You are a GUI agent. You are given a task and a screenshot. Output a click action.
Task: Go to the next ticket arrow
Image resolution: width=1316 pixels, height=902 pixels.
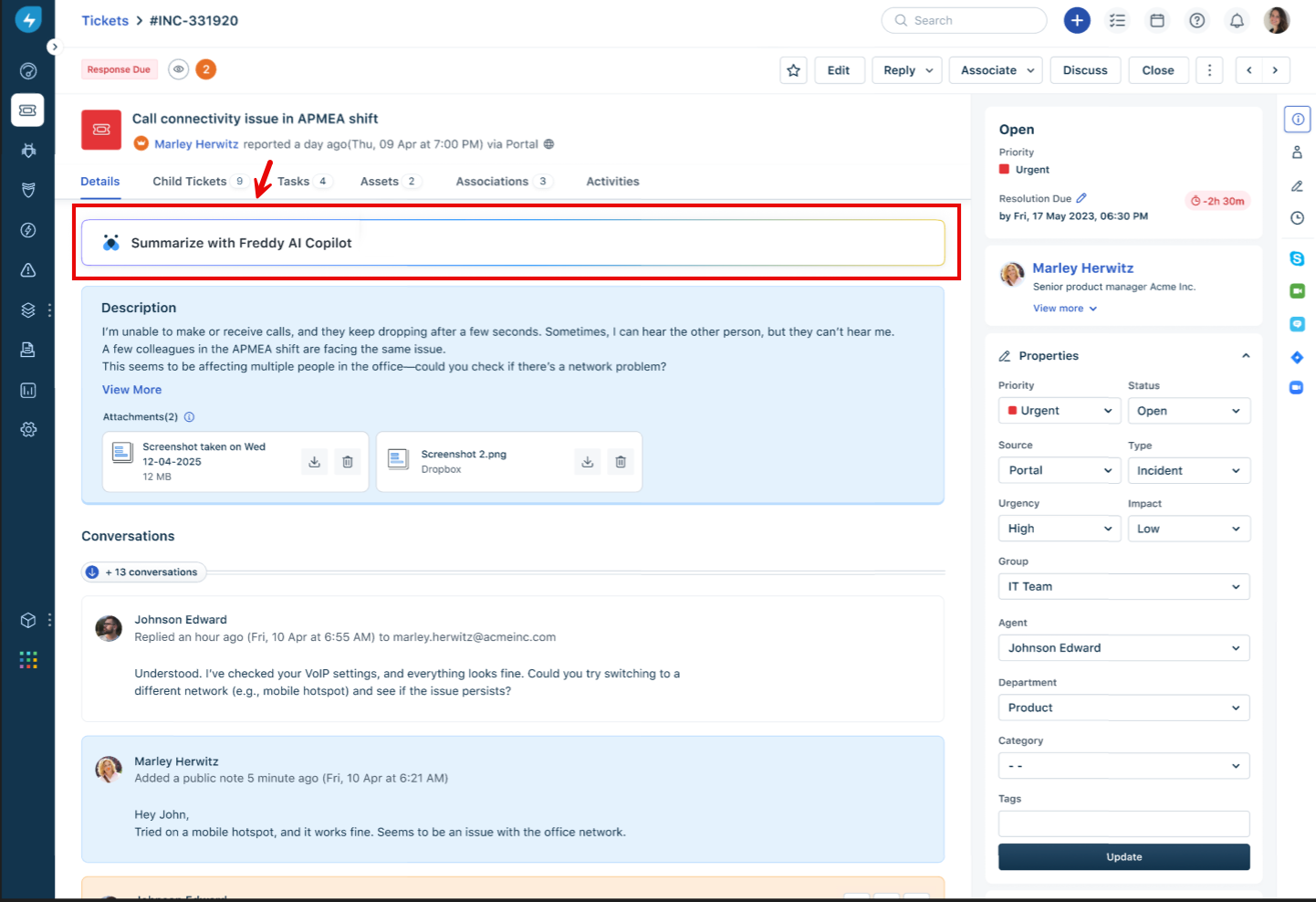pos(1276,70)
